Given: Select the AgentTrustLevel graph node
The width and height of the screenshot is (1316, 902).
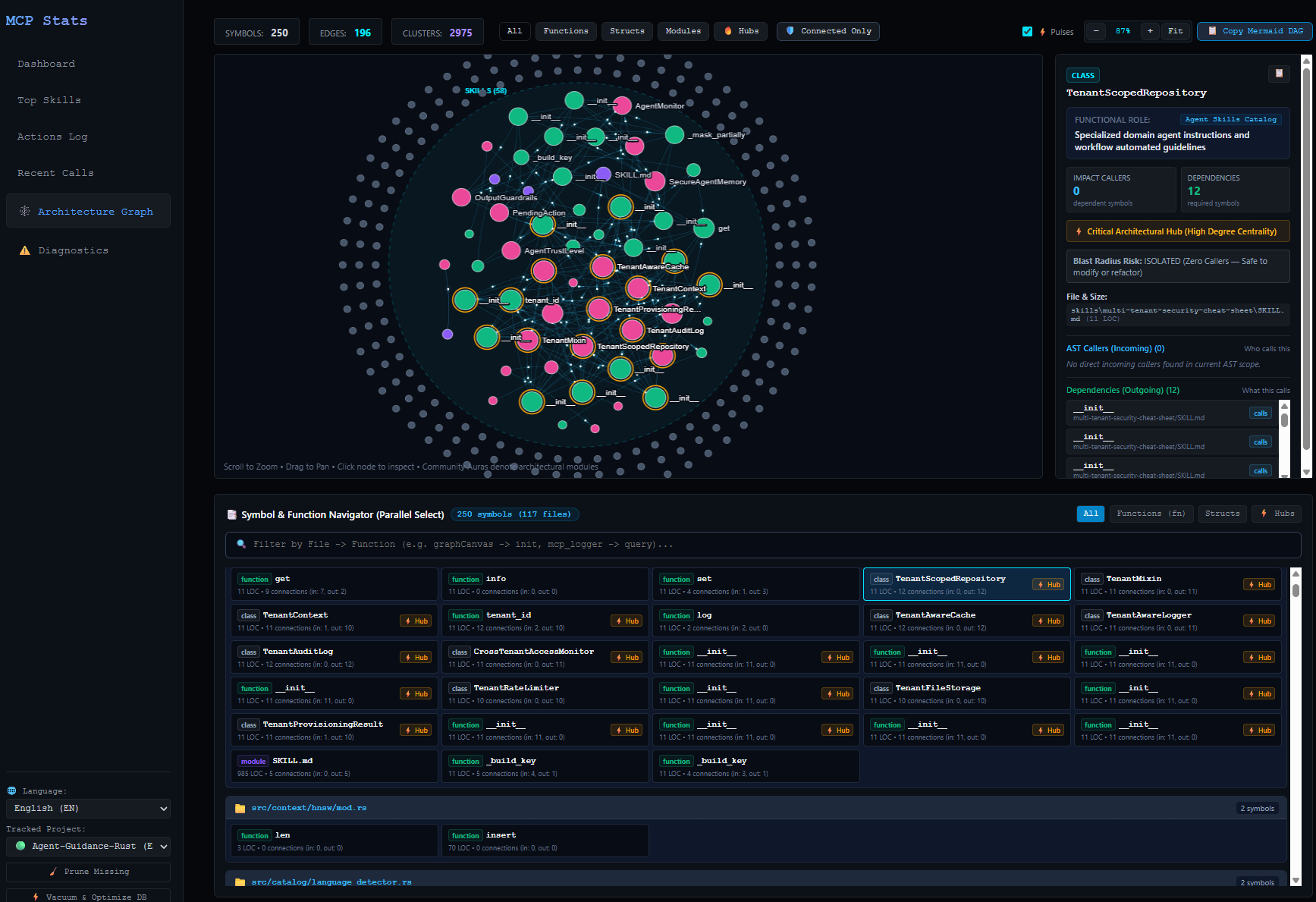Looking at the screenshot, I should point(511,250).
